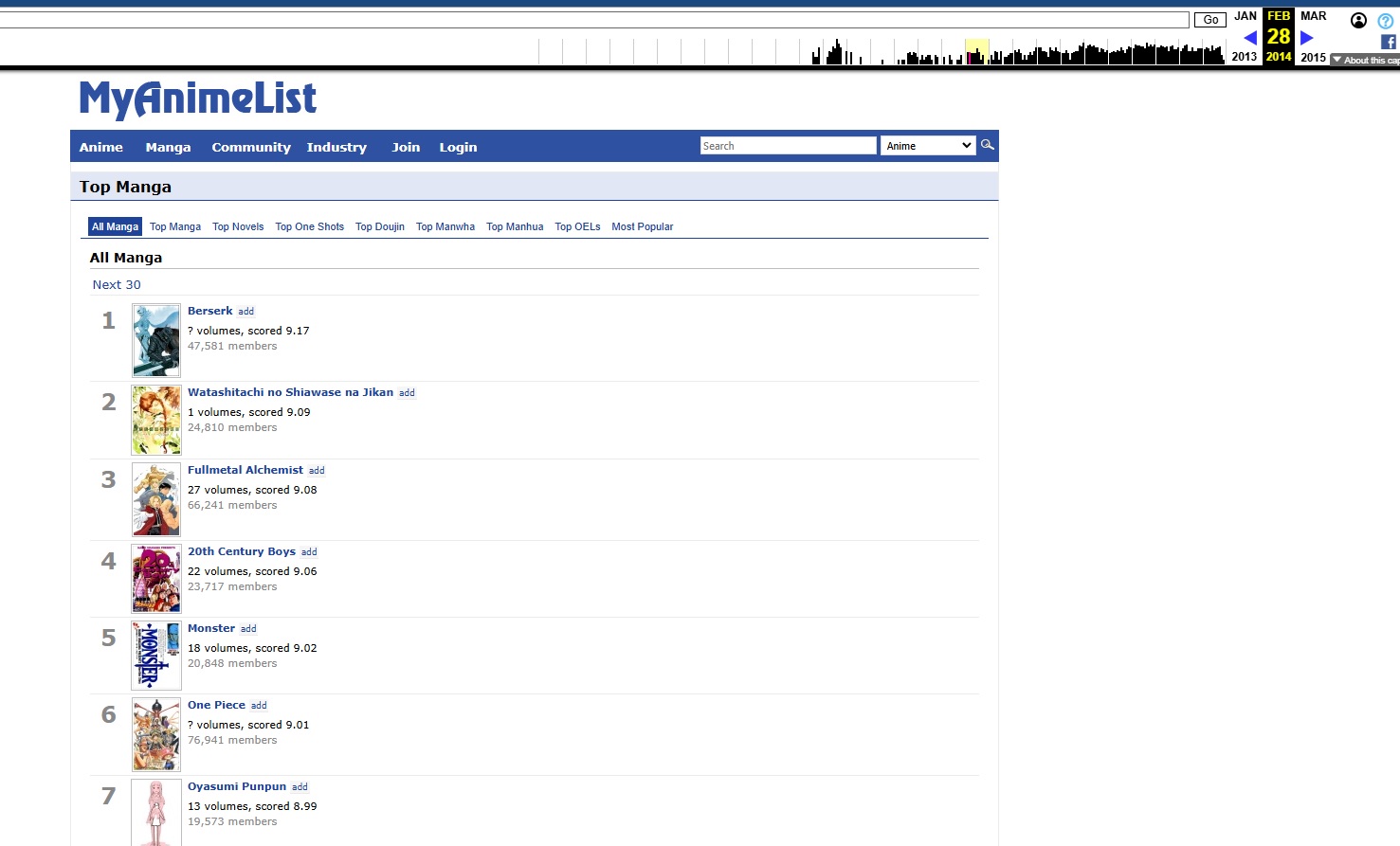Click Join in the navigation bar

click(406, 147)
